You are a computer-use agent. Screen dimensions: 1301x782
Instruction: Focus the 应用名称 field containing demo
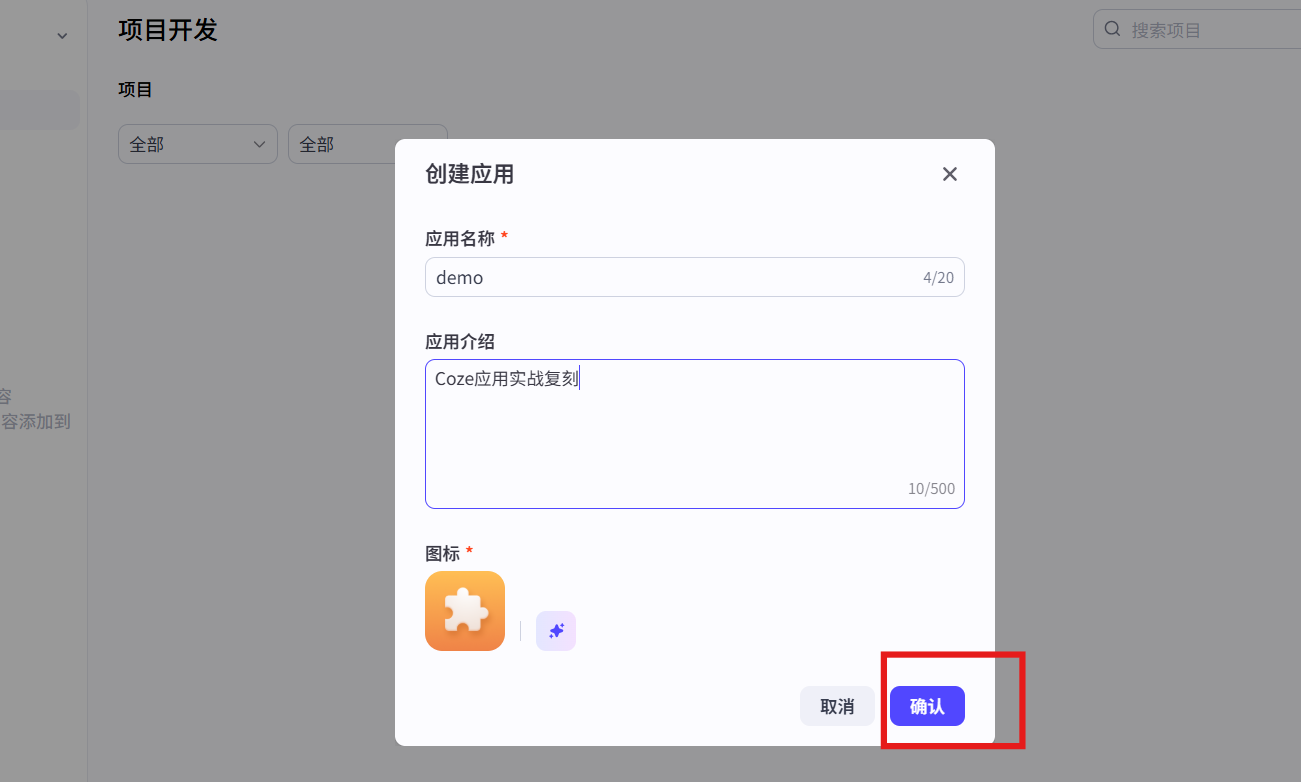pyautogui.click(x=694, y=277)
